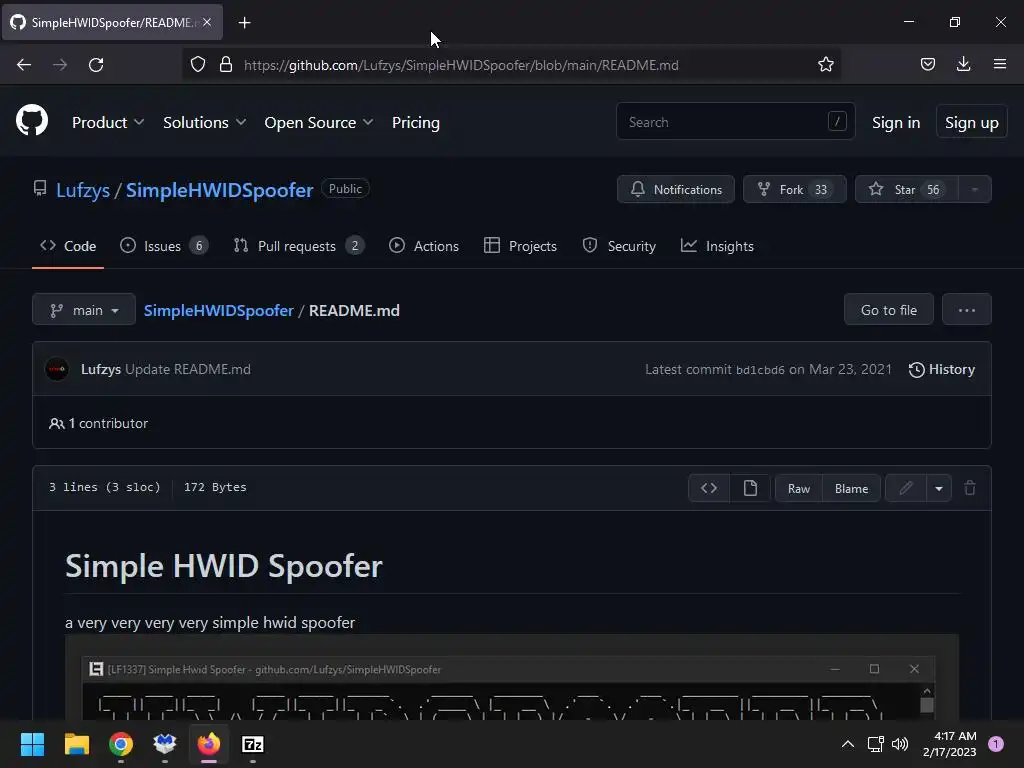Click SimpleHWIDSpoofer breadcrumb link before README.md
The height and width of the screenshot is (768, 1024).
219,310
